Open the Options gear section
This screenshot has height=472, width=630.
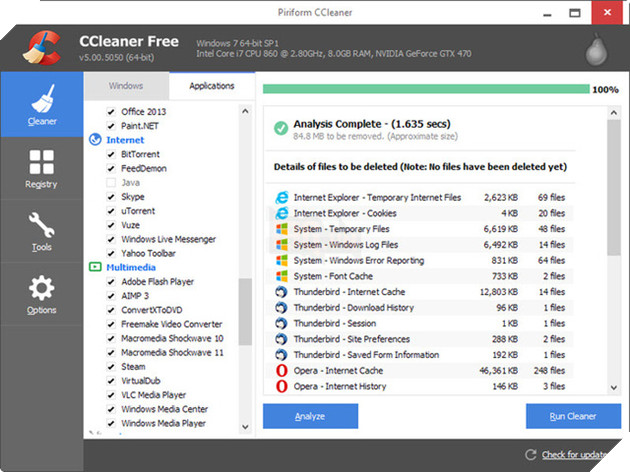coord(41,295)
